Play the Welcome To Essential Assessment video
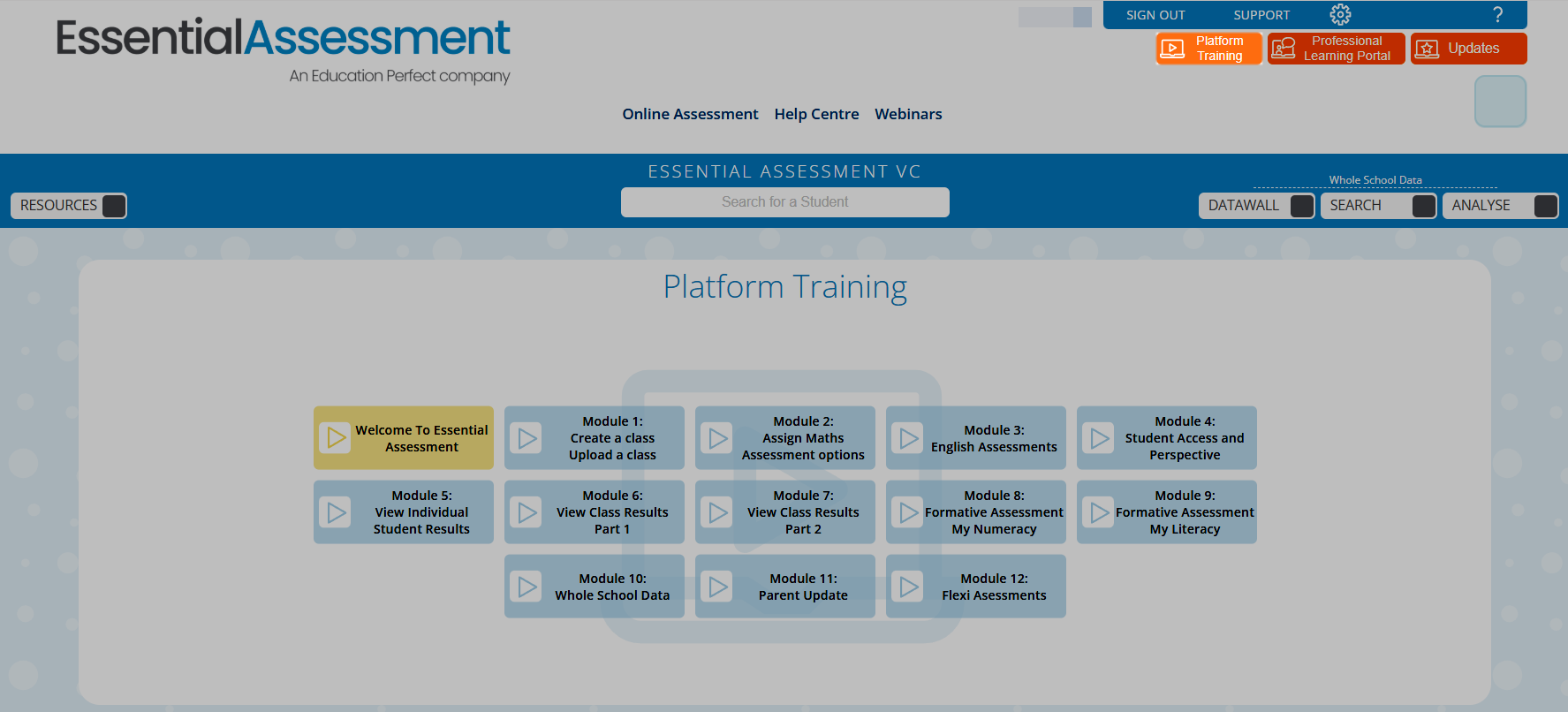The height and width of the screenshot is (712, 1568). (337, 437)
